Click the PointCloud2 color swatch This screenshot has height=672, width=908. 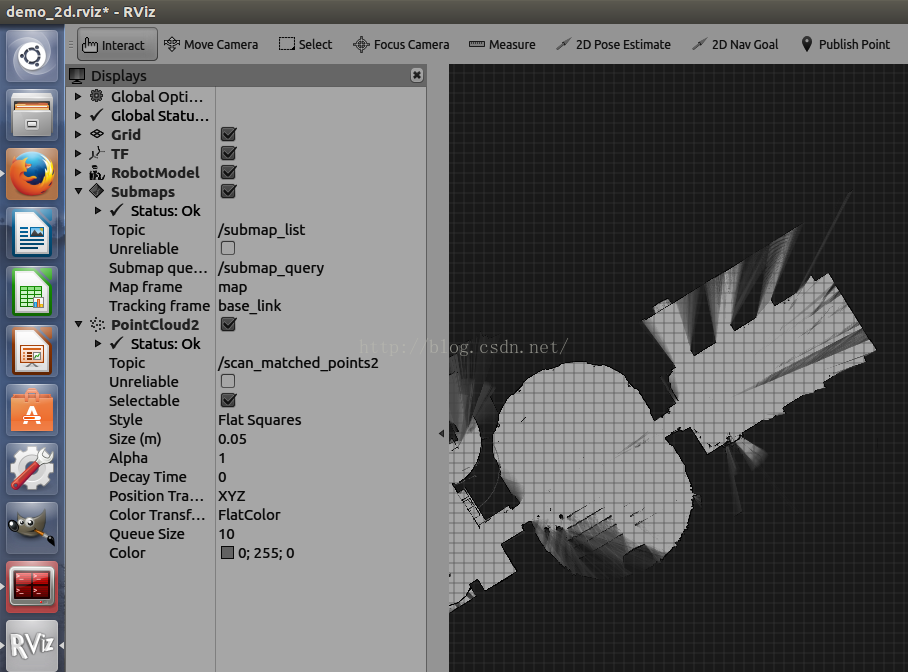click(x=228, y=553)
